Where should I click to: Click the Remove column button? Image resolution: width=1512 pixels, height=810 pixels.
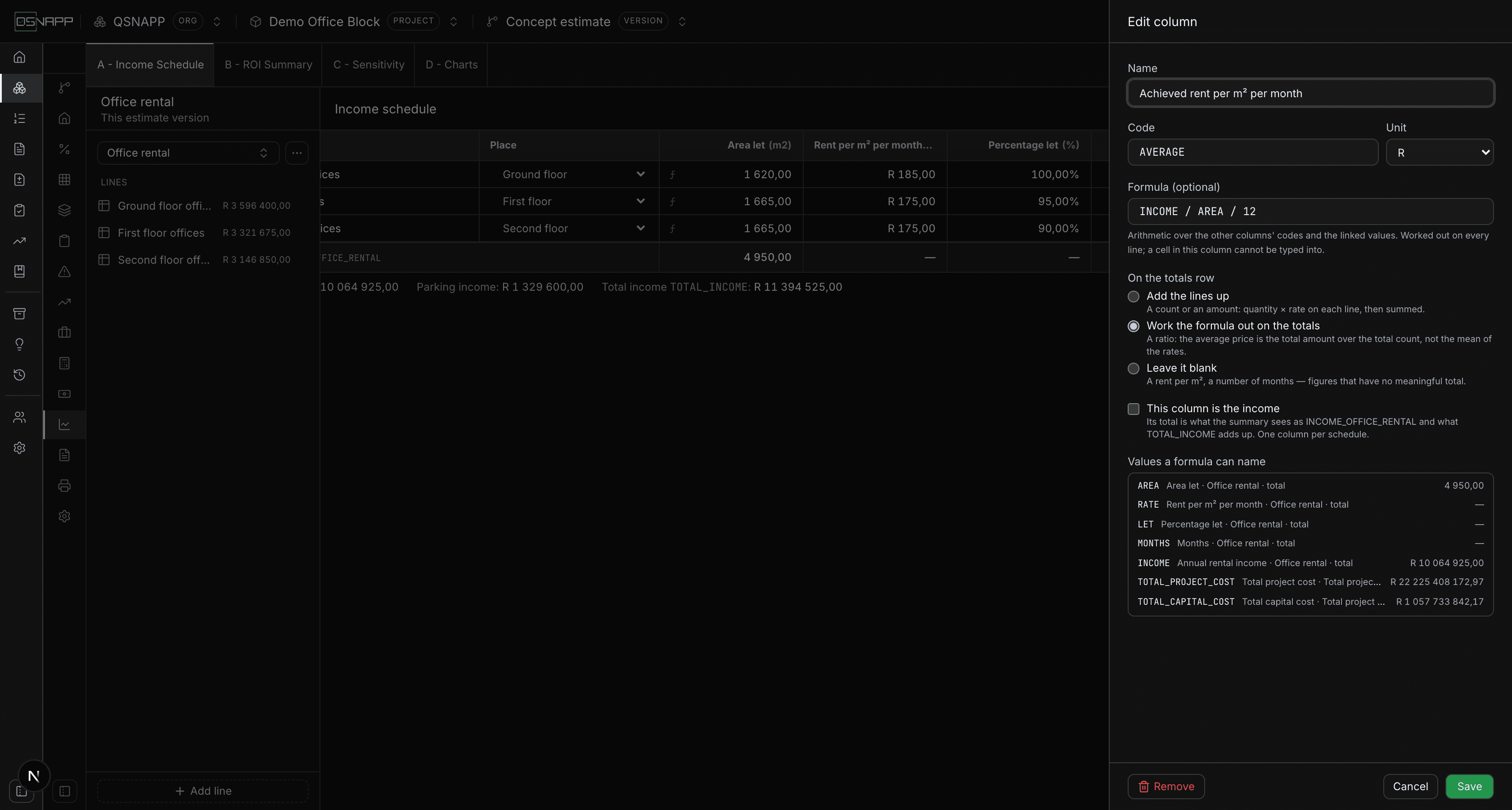click(1165, 787)
